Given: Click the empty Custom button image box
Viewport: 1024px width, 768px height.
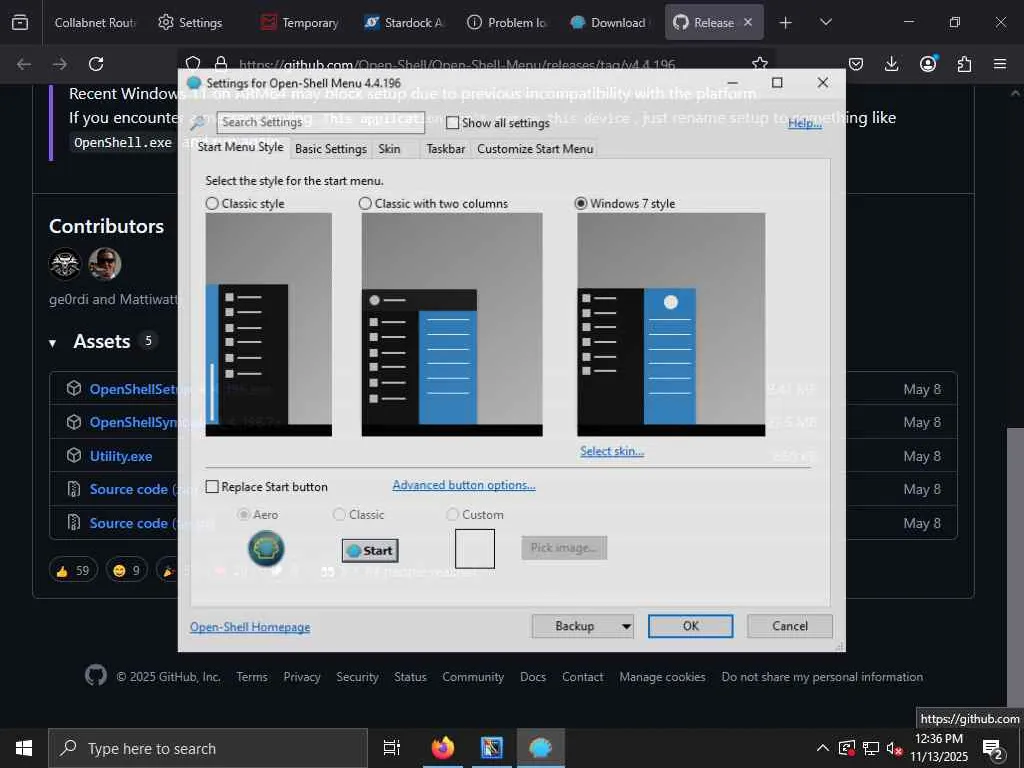Looking at the screenshot, I should tap(475, 549).
